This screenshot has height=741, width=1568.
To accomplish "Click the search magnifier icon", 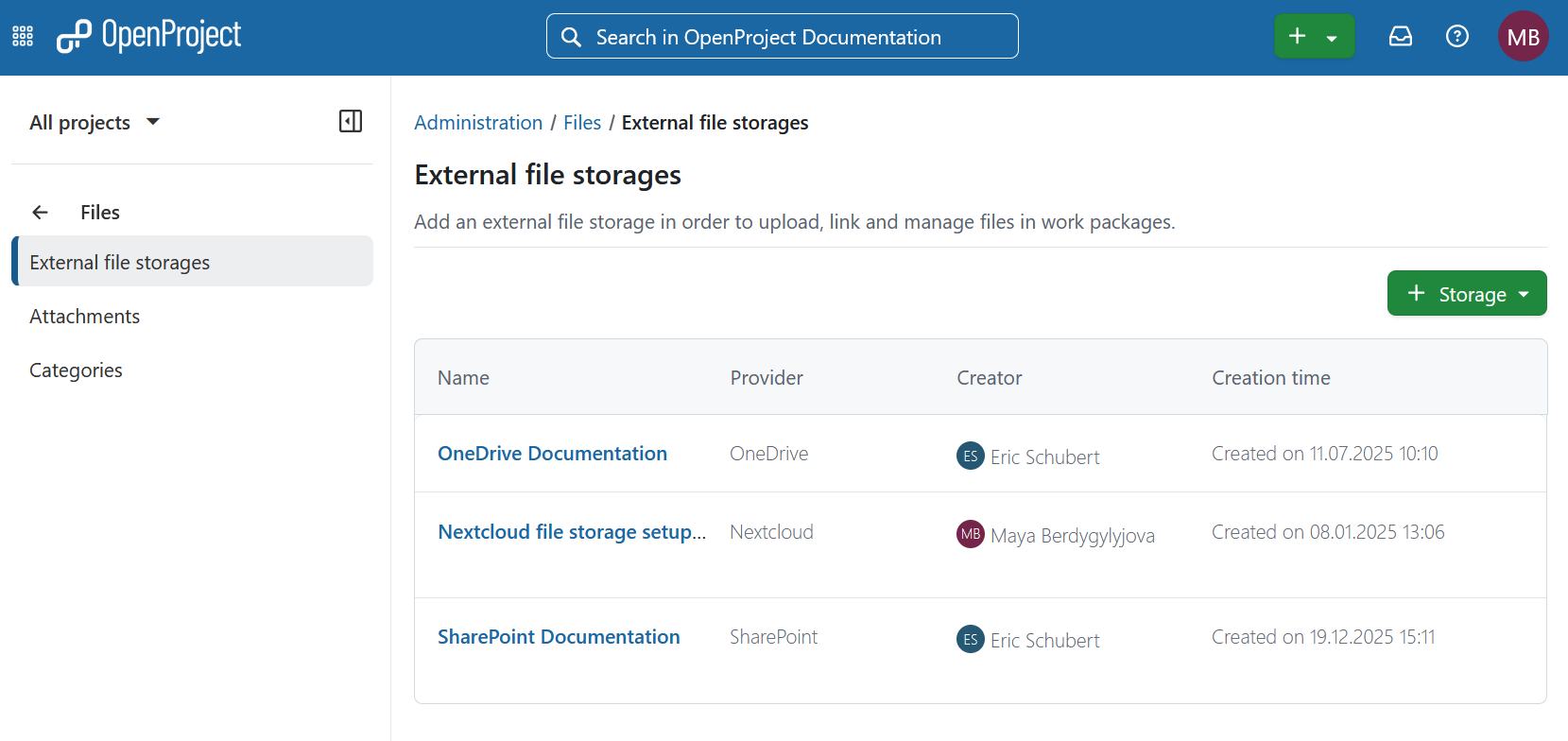I will [571, 37].
